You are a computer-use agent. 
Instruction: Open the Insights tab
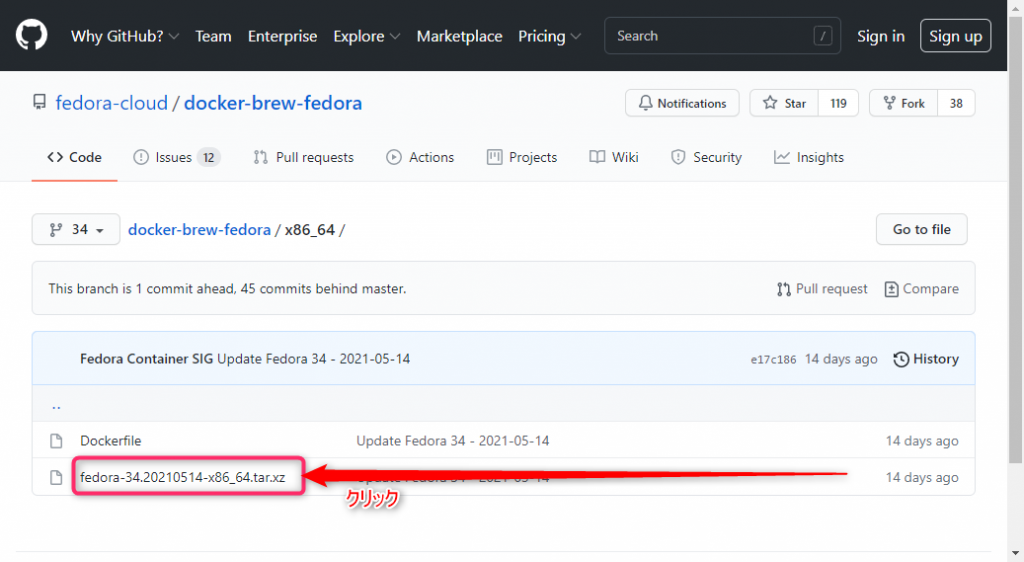point(808,157)
